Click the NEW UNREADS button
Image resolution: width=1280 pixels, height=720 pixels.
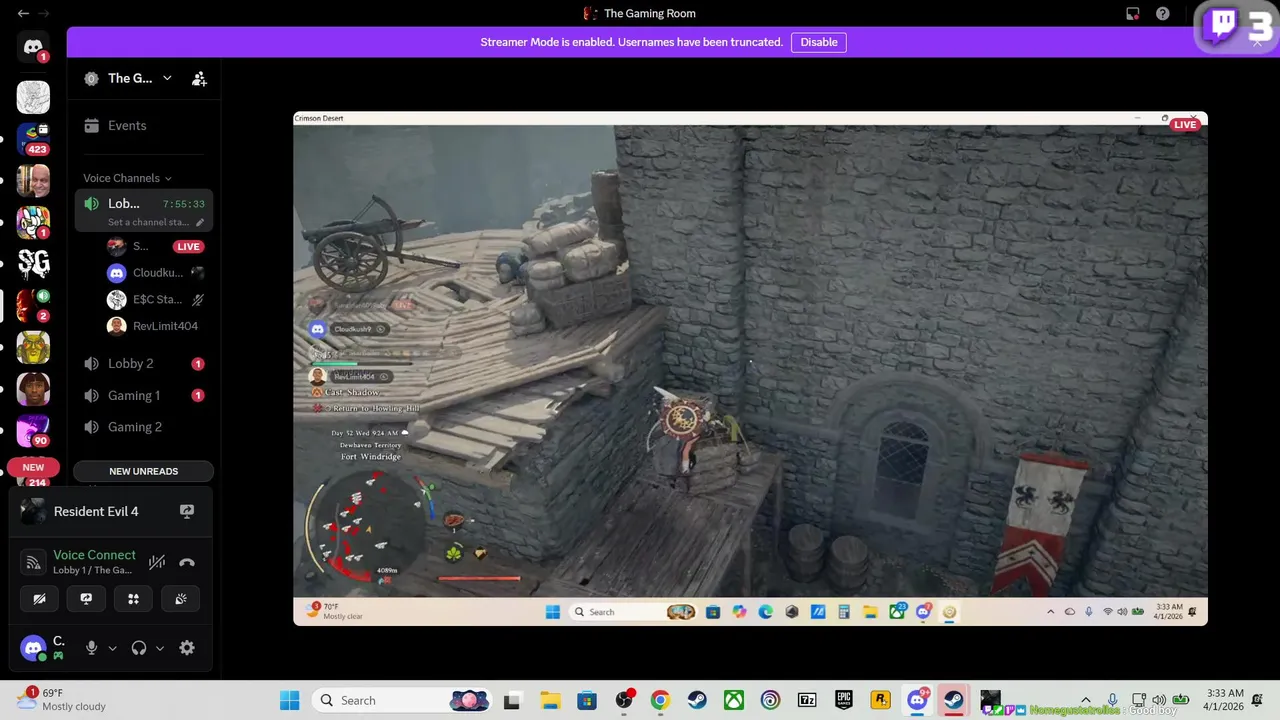pos(144,471)
